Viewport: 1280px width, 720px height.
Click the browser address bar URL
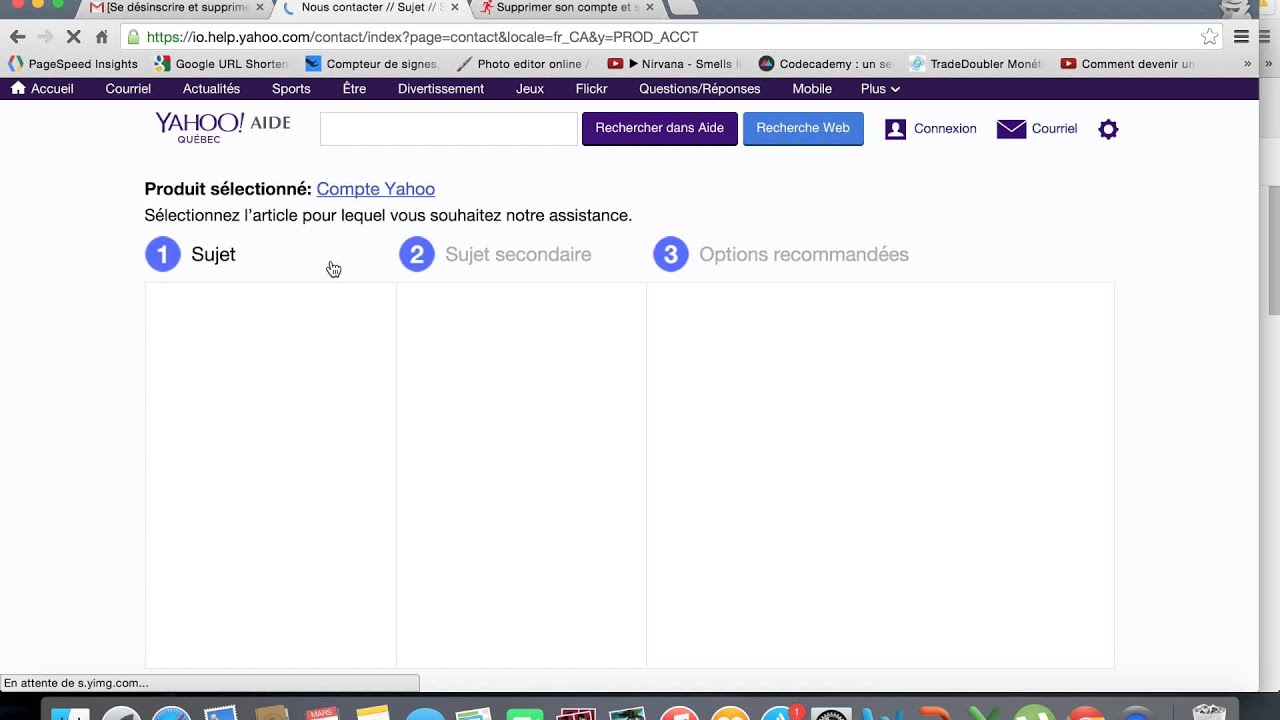[422, 37]
